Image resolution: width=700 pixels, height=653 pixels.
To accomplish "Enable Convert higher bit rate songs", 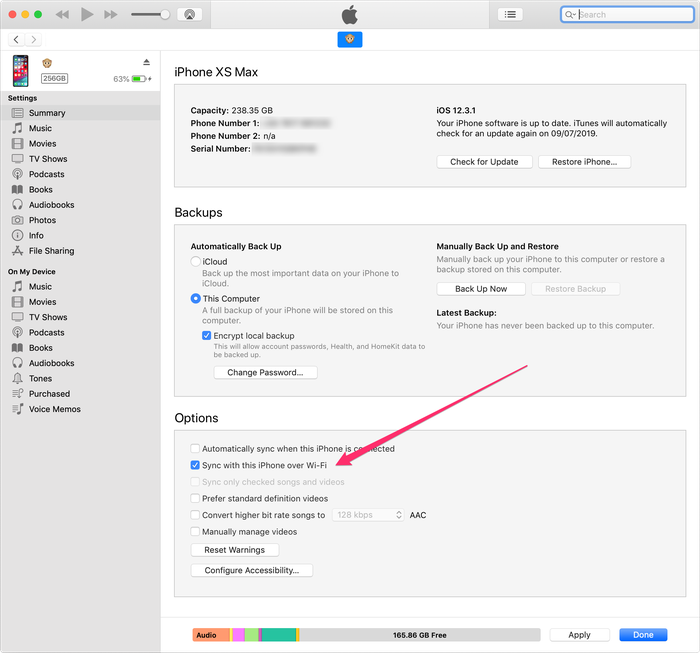I will (195, 515).
